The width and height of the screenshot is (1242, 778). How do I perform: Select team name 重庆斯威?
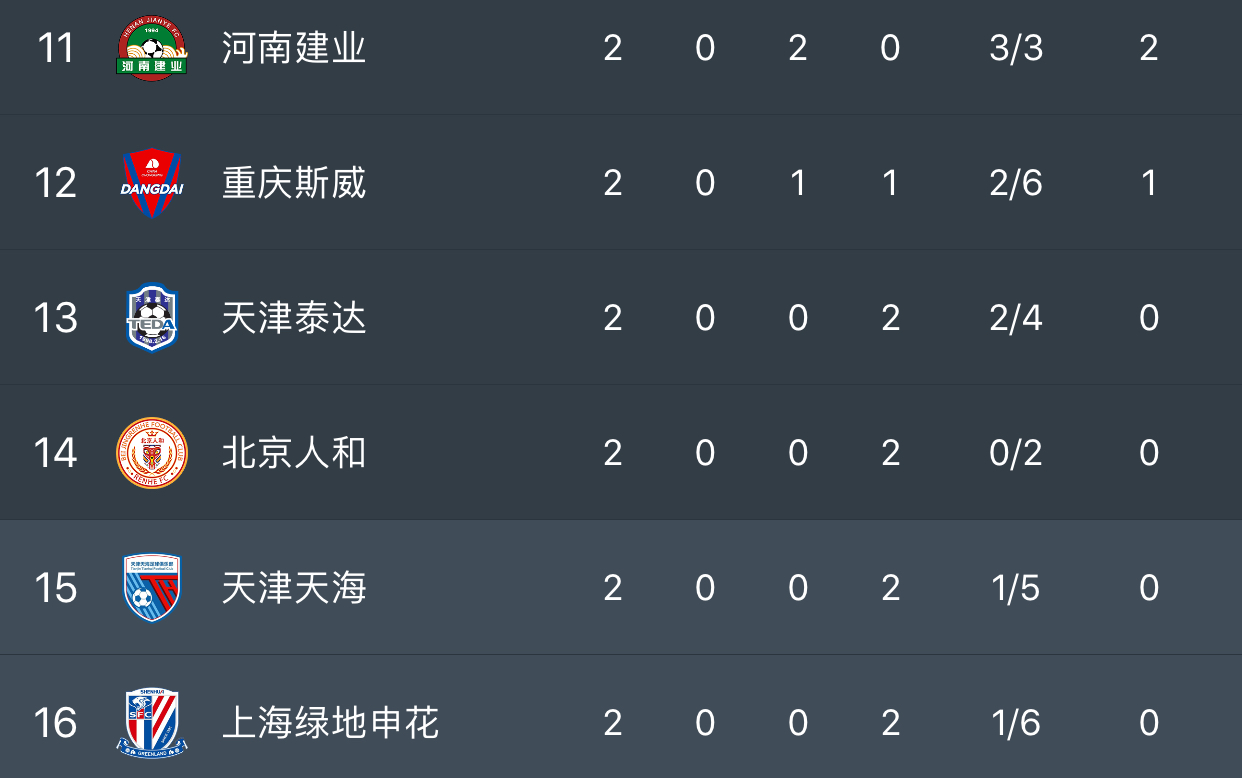(294, 183)
